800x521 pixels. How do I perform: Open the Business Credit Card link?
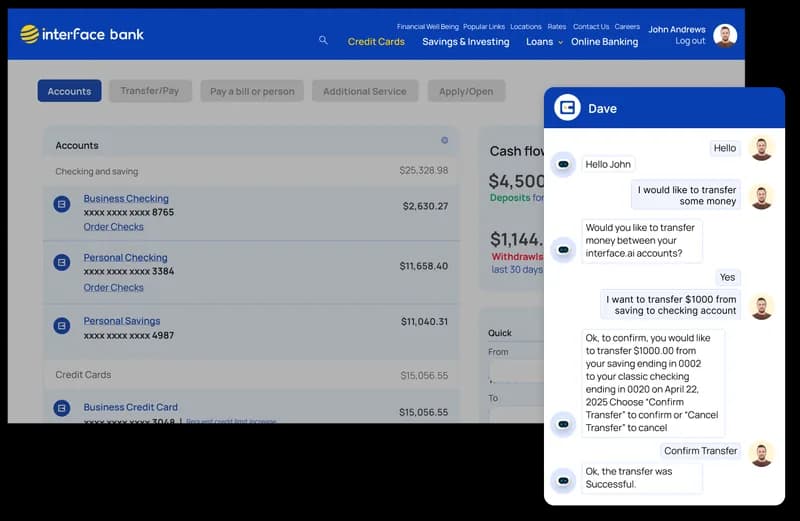pyautogui.click(x=131, y=407)
